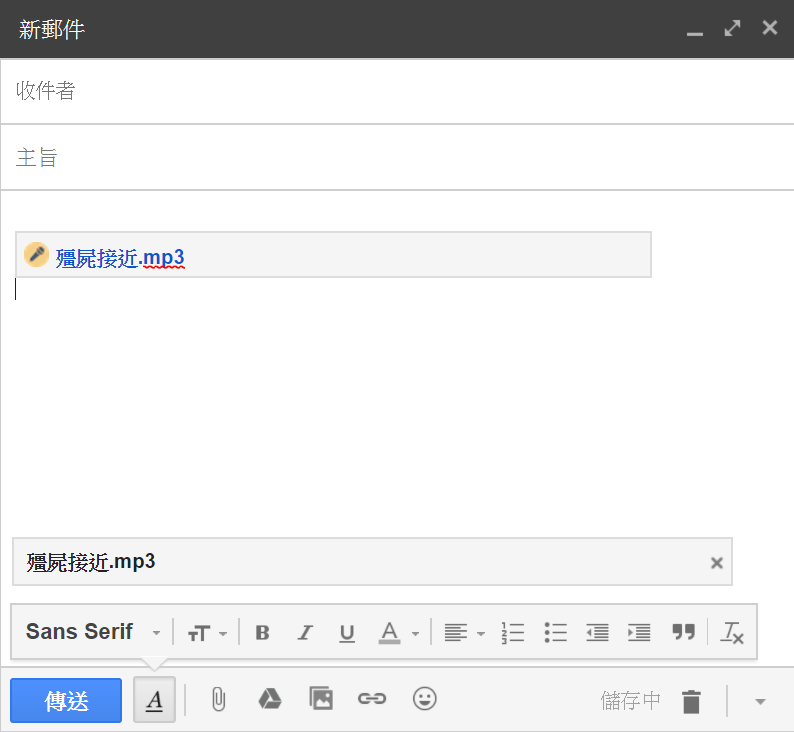Toggle the formatting options A button

(x=154, y=700)
